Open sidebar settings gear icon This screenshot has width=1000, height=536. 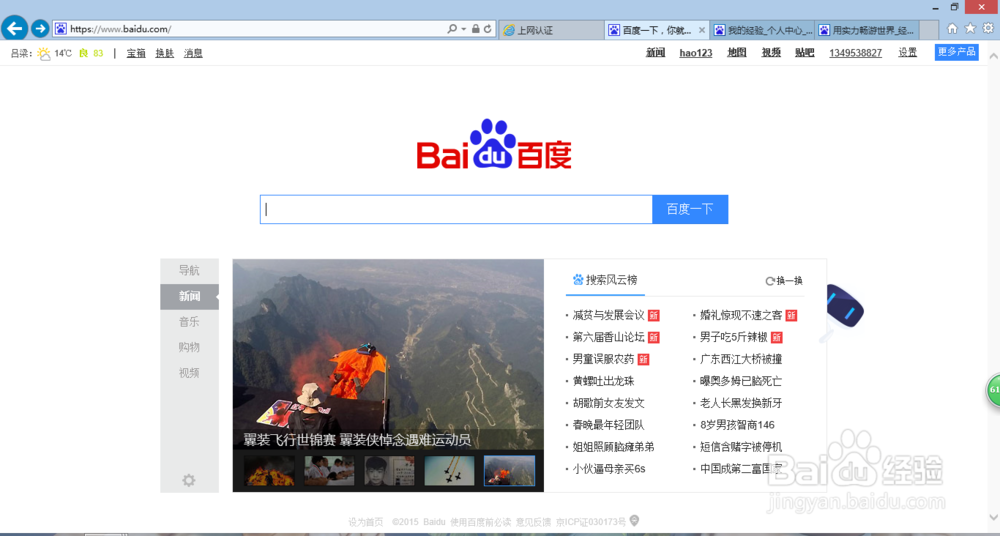click(189, 480)
